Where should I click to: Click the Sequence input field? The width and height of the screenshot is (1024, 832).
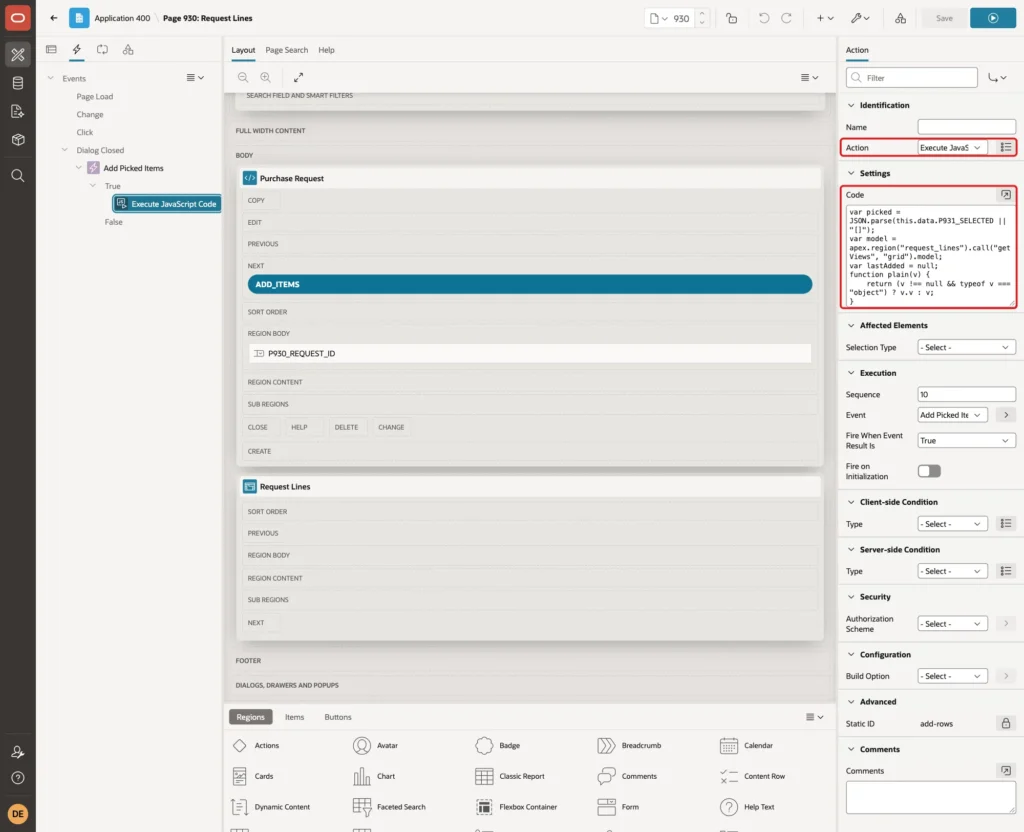966,394
